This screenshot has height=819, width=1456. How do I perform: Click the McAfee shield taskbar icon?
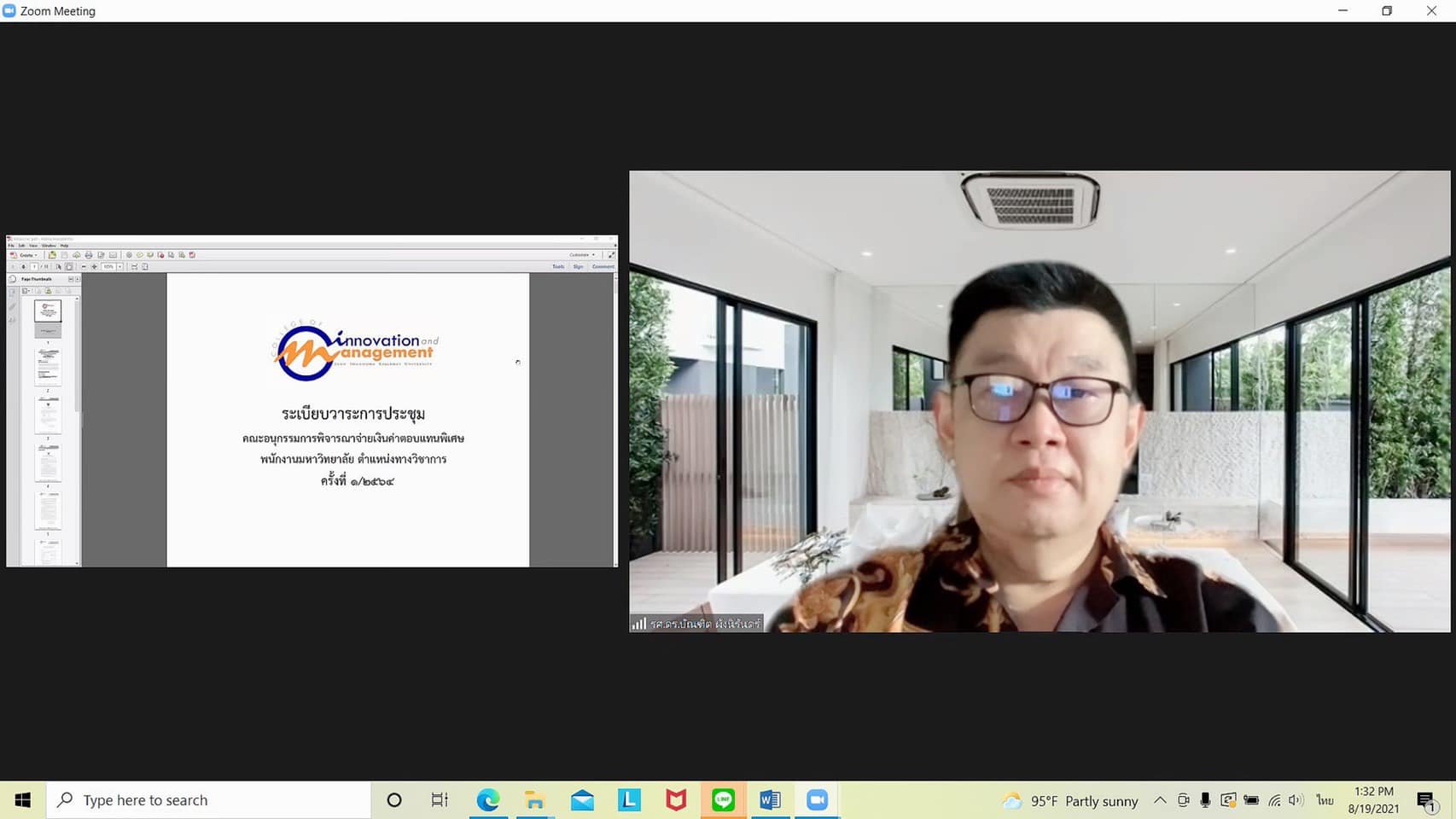(x=676, y=800)
